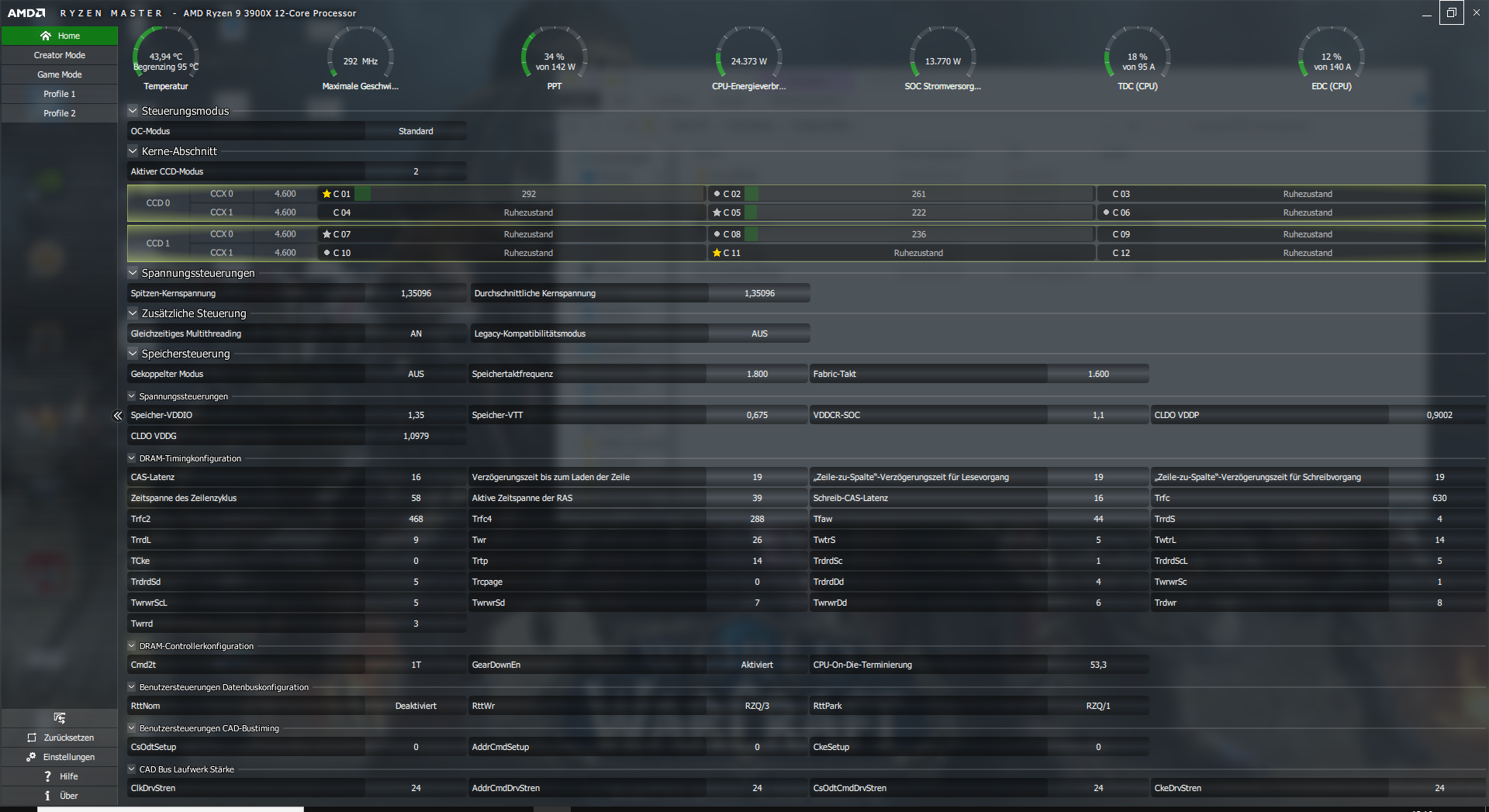The width and height of the screenshot is (1489, 812).
Task: Click the star icon on core C 07
Action: pyautogui.click(x=326, y=234)
